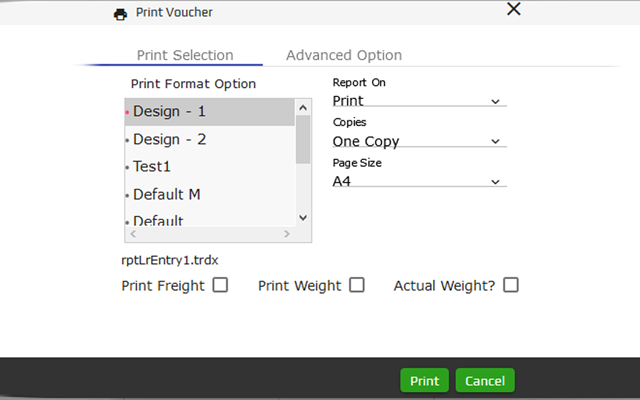Close the Print Voucher dialog

513,9
